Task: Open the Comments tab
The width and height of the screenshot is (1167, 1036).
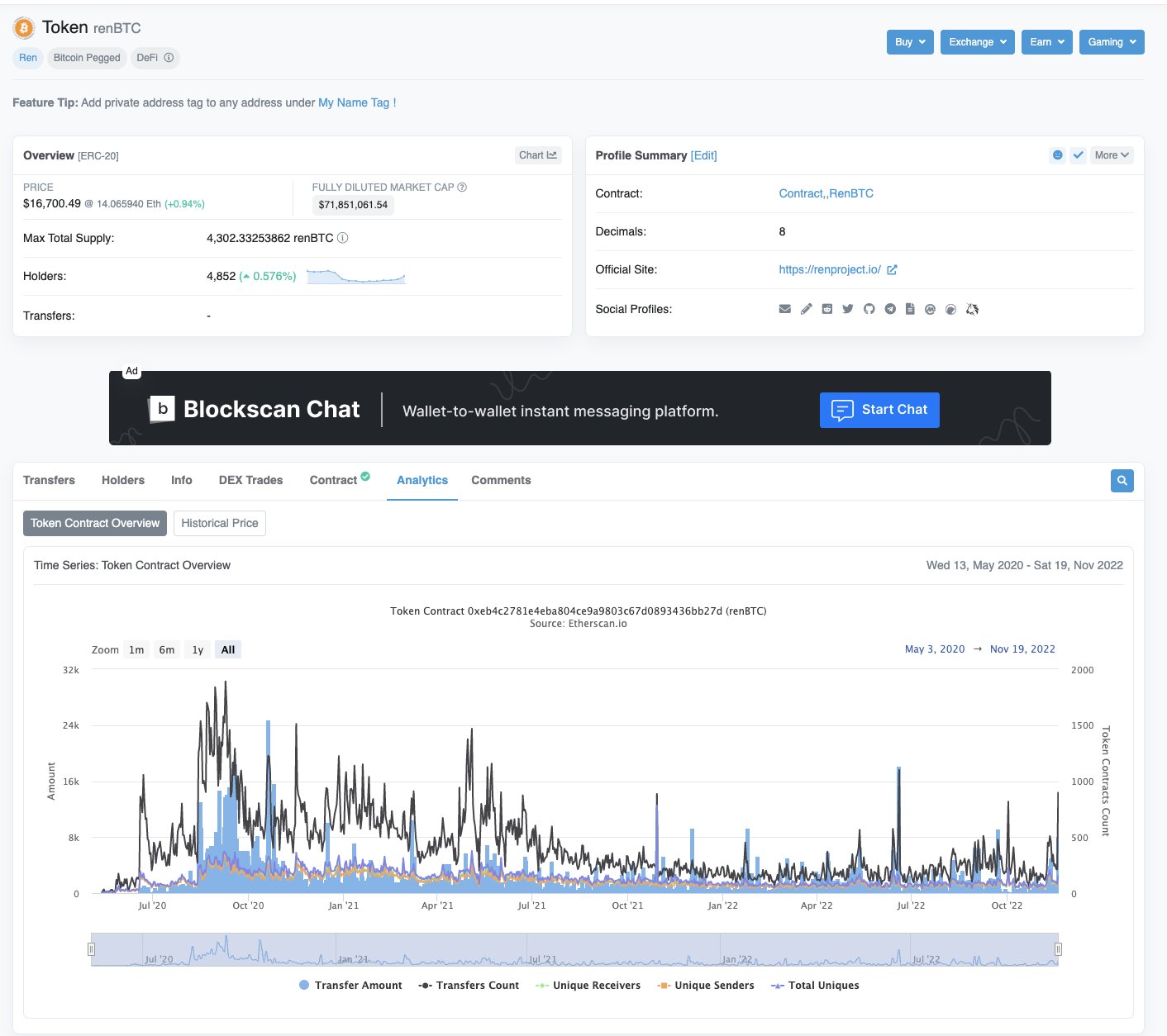Action: (x=501, y=480)
